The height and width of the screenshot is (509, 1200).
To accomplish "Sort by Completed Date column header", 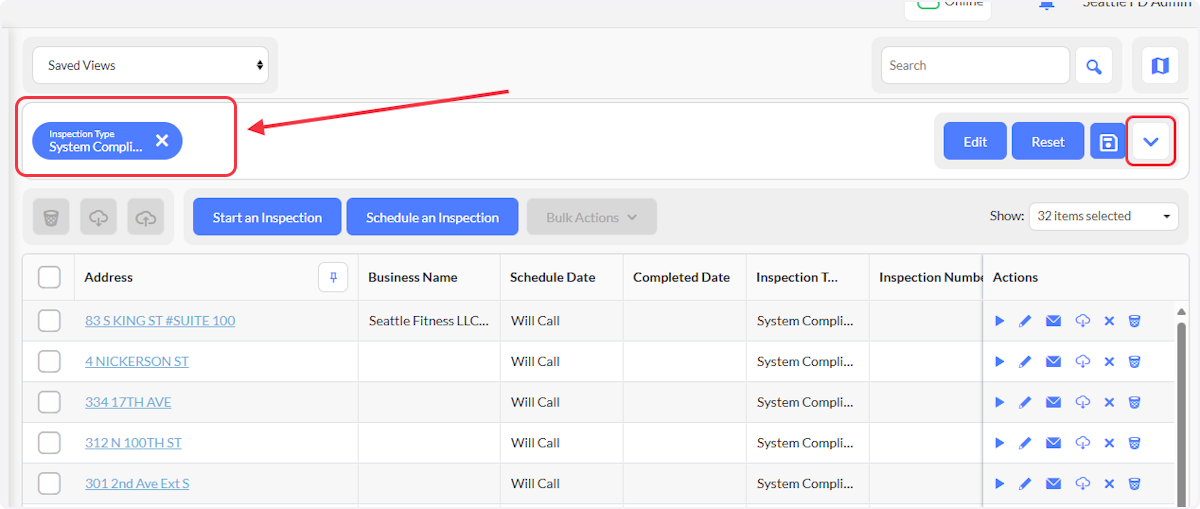I will (x=682, y=277).
